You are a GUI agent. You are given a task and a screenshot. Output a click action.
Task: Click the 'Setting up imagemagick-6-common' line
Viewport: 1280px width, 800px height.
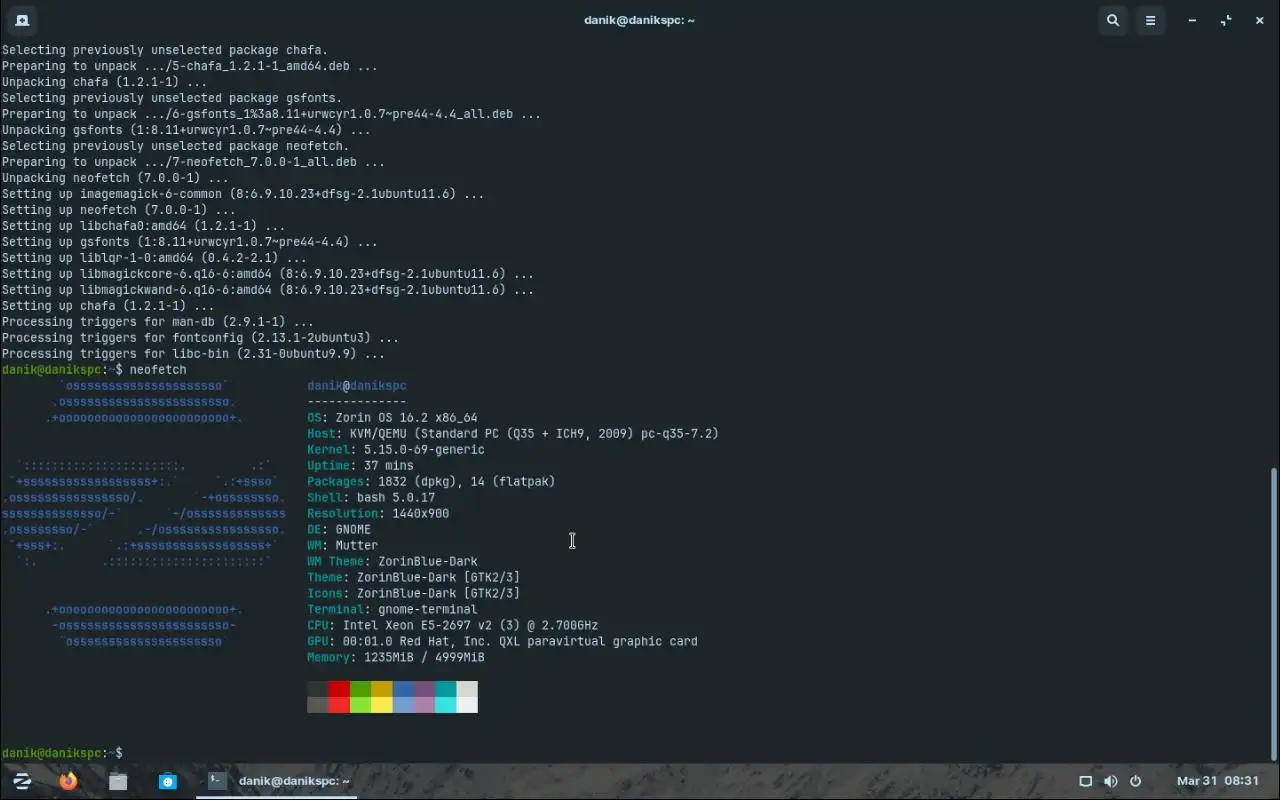pos(243,194)
